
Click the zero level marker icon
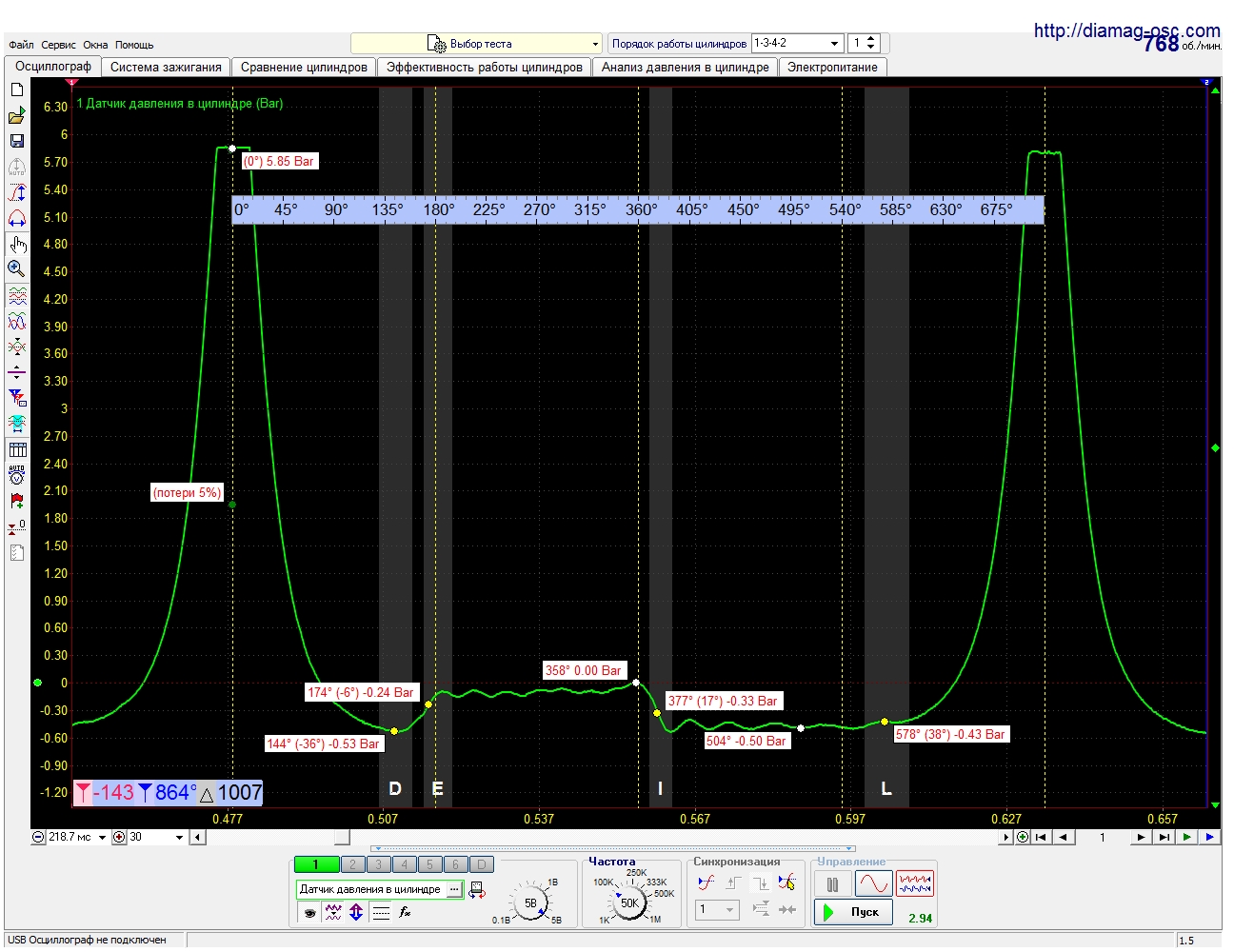point(16,526)
